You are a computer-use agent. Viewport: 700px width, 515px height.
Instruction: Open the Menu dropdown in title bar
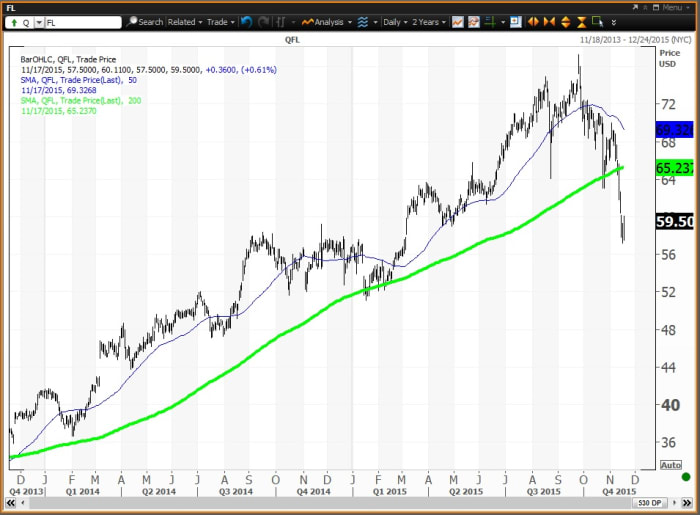[x=675, y=8]
